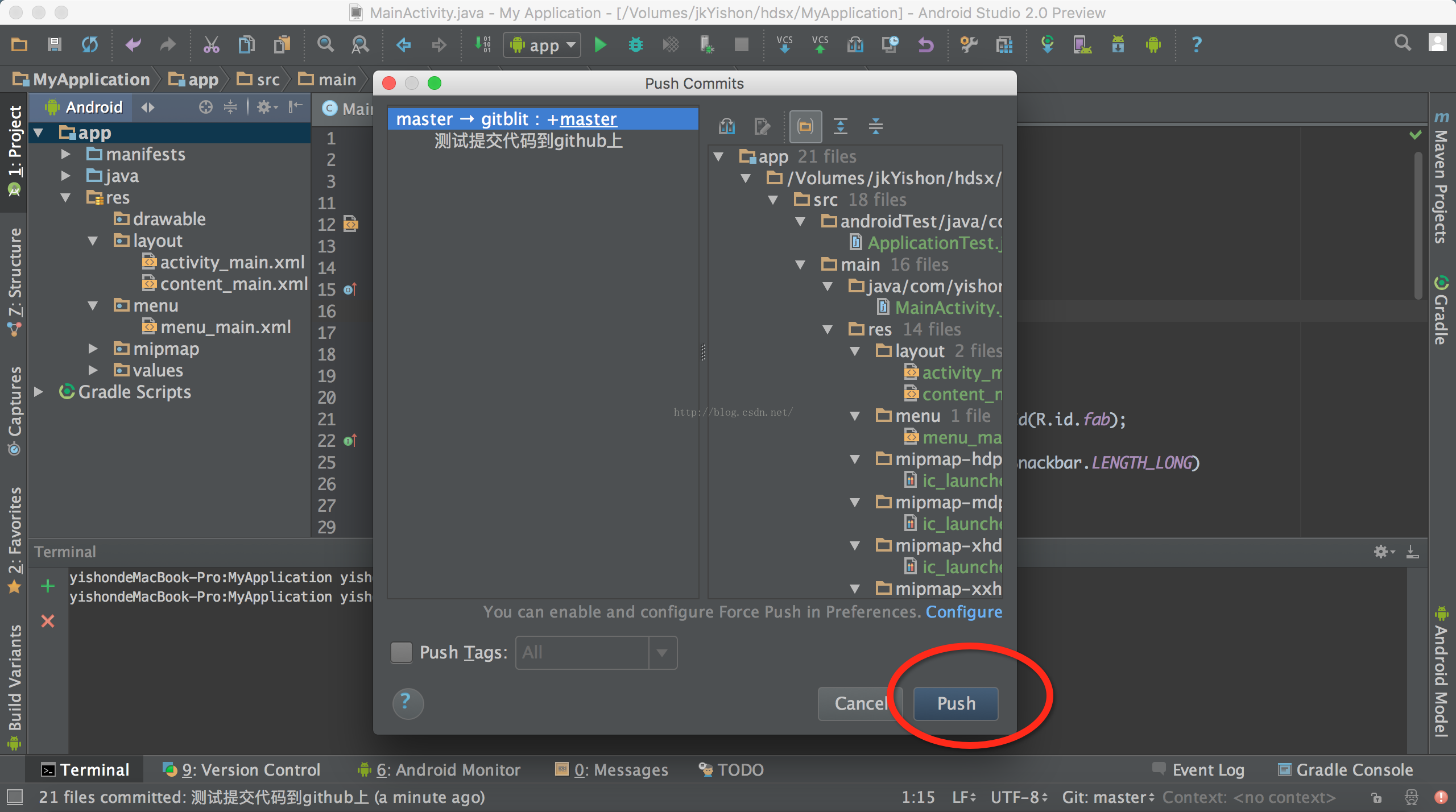Click Edit Source icon in Push dialog
The height and width of the screenshot is (812, 1456).
coord(762,126)
